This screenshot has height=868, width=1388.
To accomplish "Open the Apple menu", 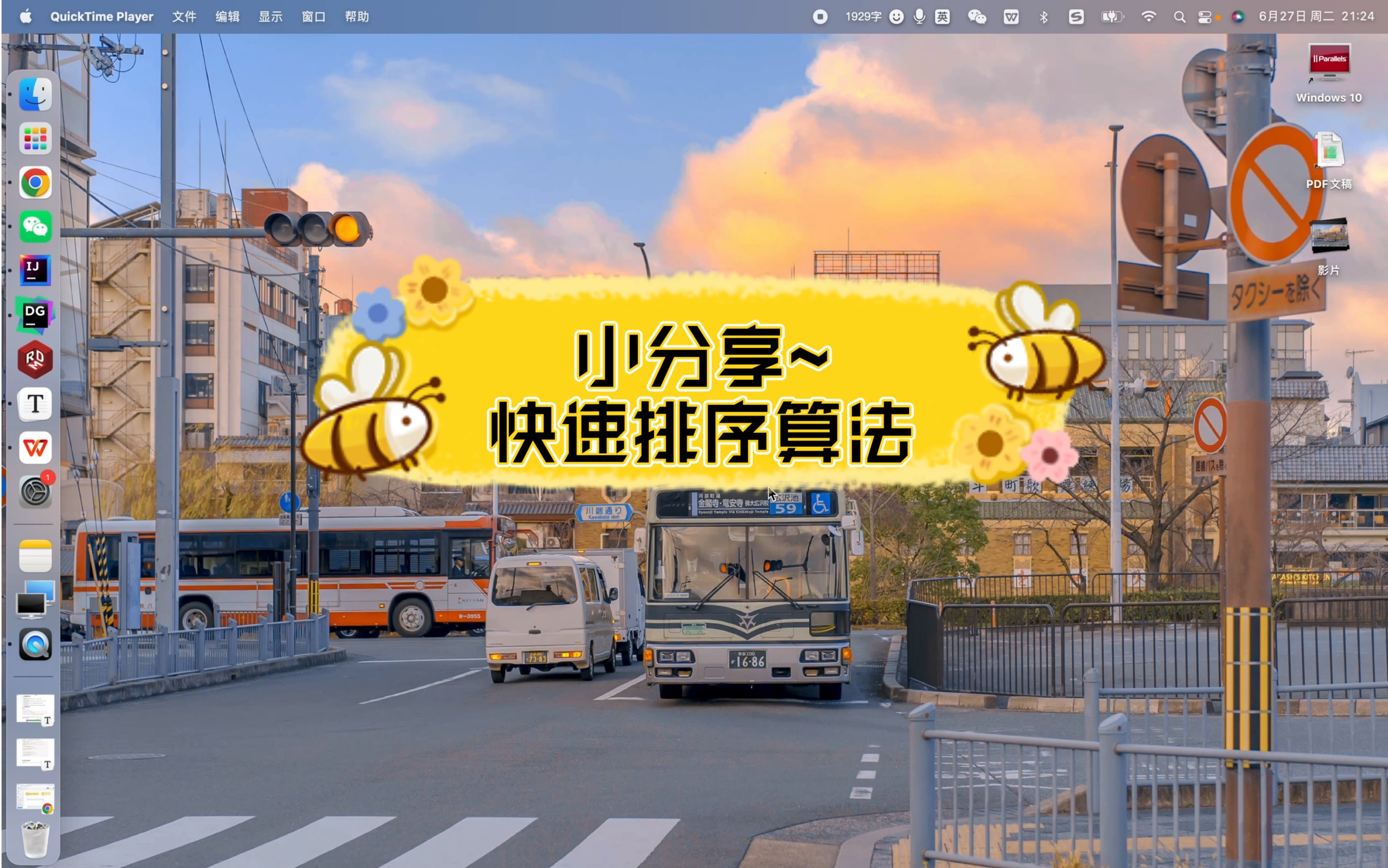I will click(25, 17).
